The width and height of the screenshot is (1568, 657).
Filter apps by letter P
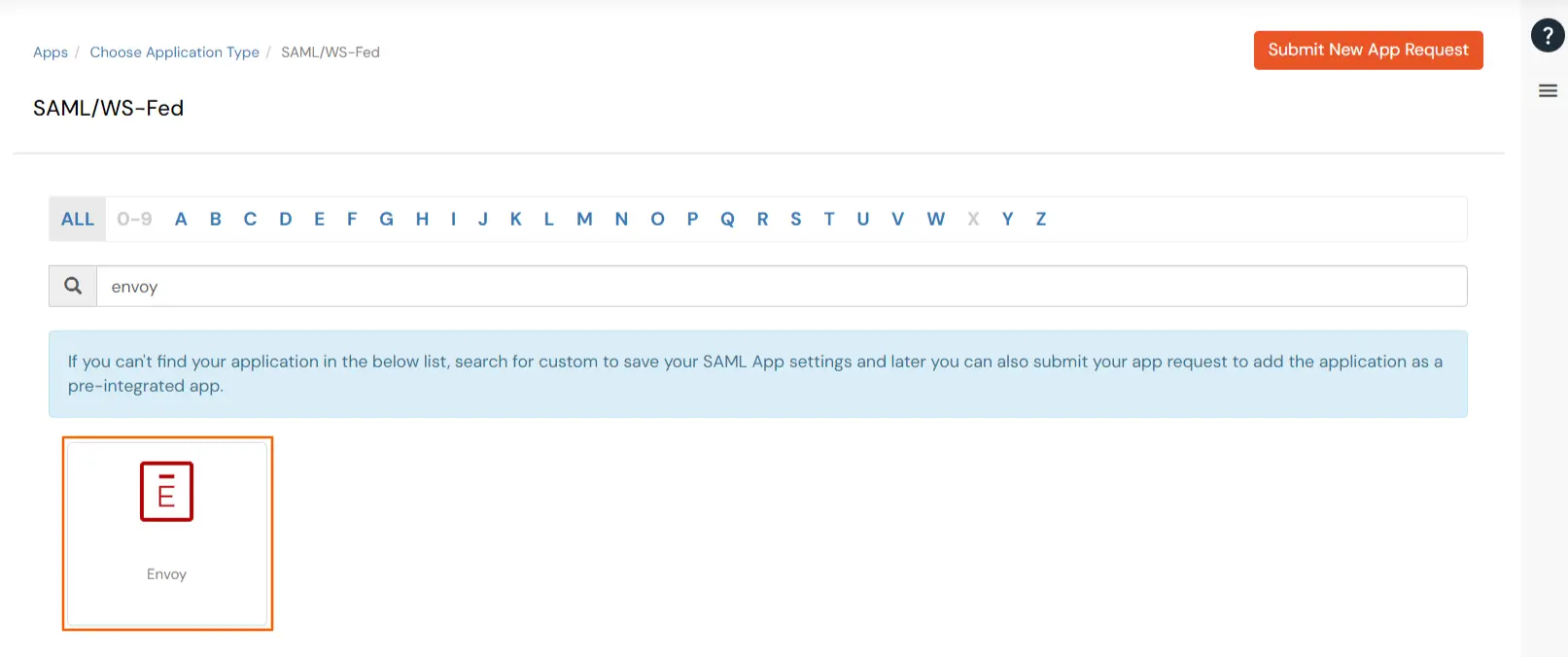(x=693, y=220)
